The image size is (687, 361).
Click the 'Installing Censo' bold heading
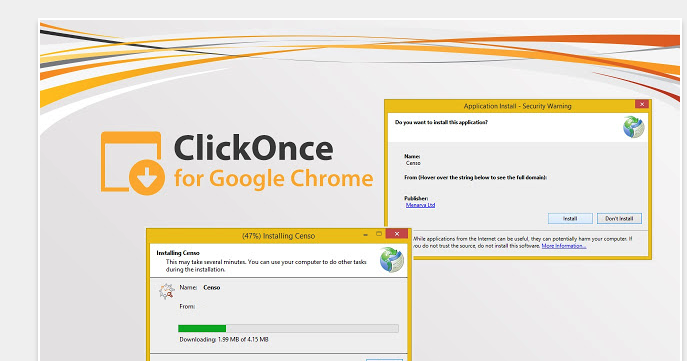[178, 253]
